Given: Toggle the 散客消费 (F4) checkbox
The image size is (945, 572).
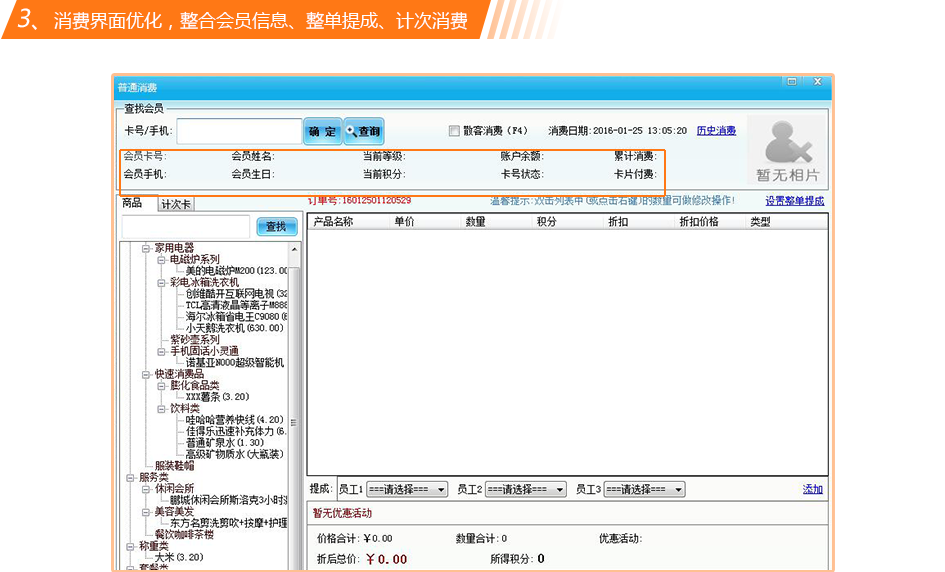Looking at the screenshot, I should (454, 131).
